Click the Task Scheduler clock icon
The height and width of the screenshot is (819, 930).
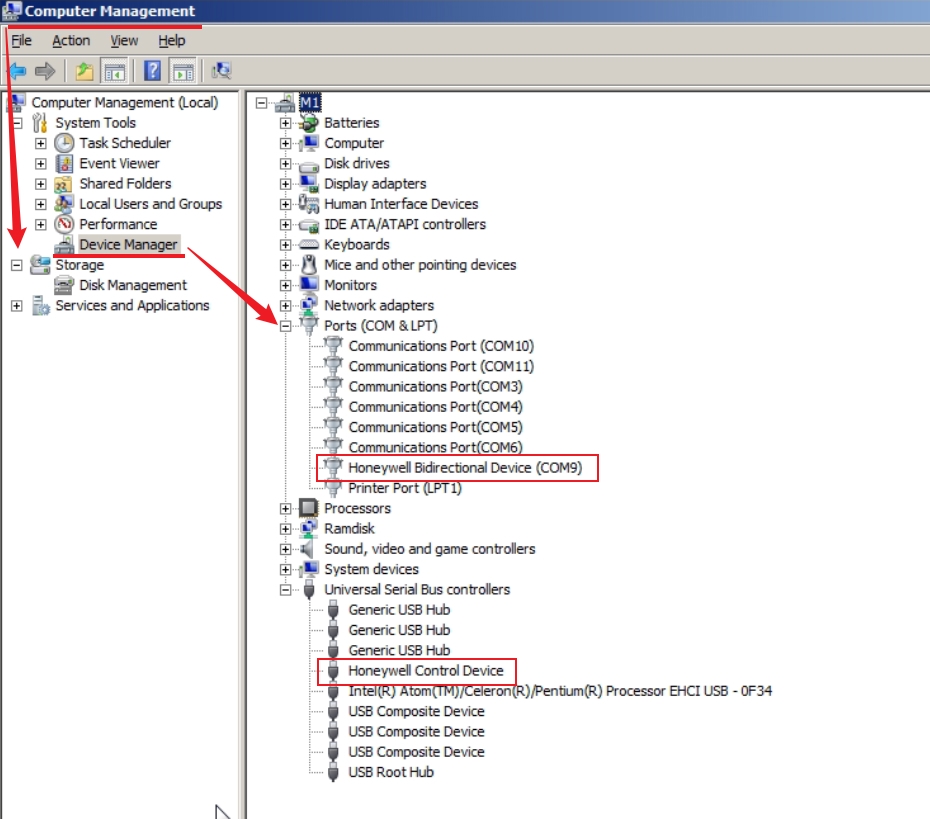click(64, 143)
